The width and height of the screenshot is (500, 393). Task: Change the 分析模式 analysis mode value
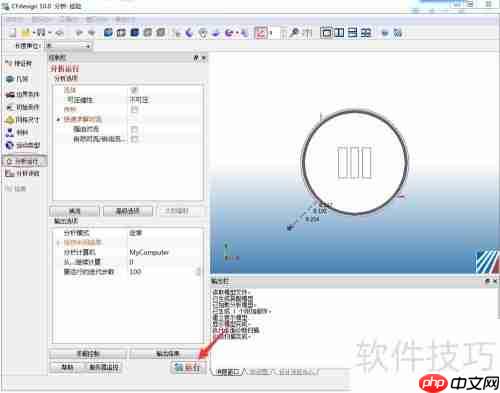pyautogui.click(x=165, y=233)
